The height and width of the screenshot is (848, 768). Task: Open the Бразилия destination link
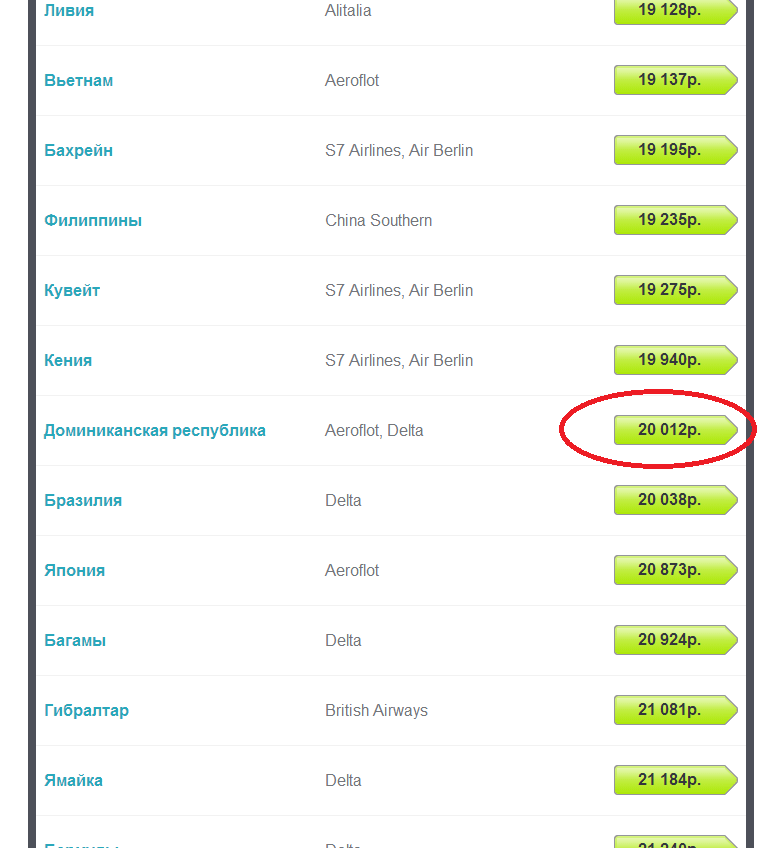[x=83, y=500]
